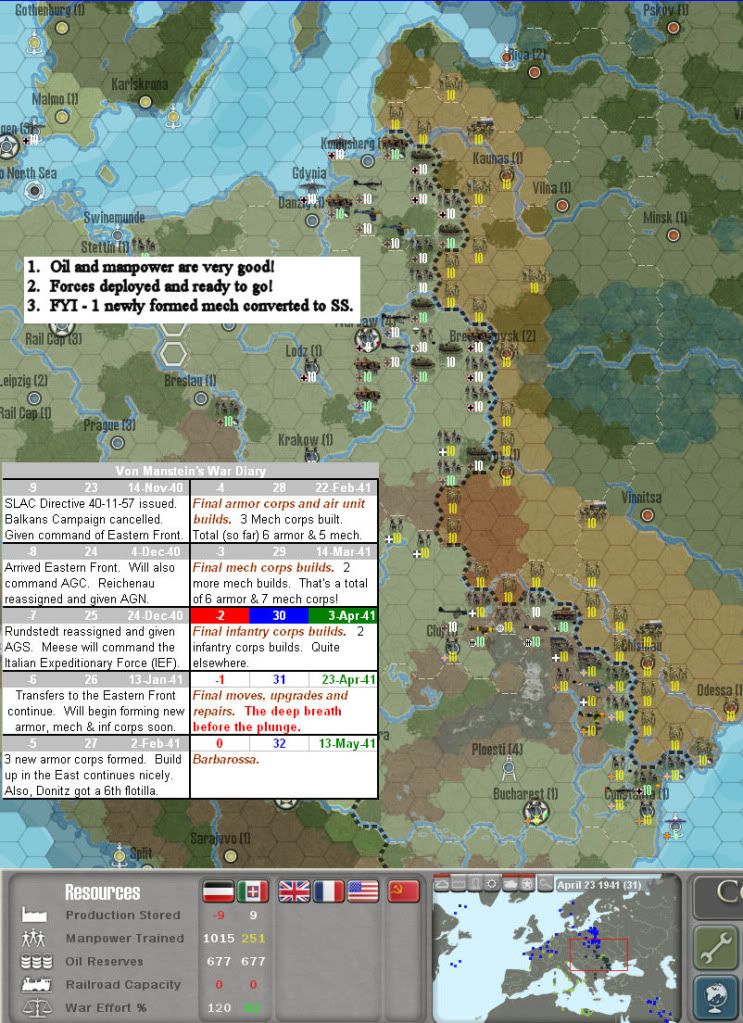Image resolution: width=743 pixels, height=1023 pixels.
Task: Select the Leipzig city marker
Action: (x=35, y=398)
